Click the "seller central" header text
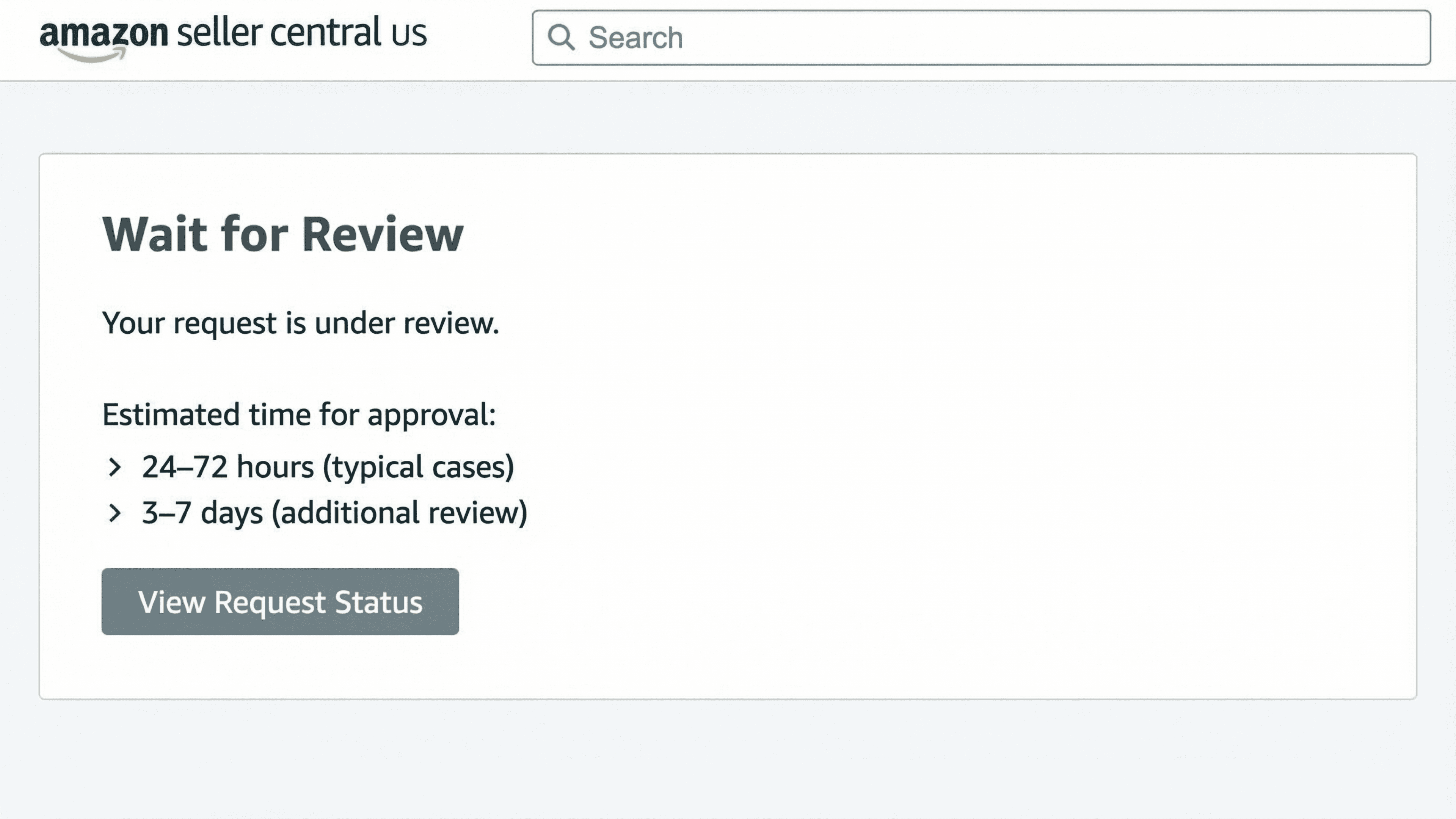Screen dimensions: 1456x819 (279, 33)
